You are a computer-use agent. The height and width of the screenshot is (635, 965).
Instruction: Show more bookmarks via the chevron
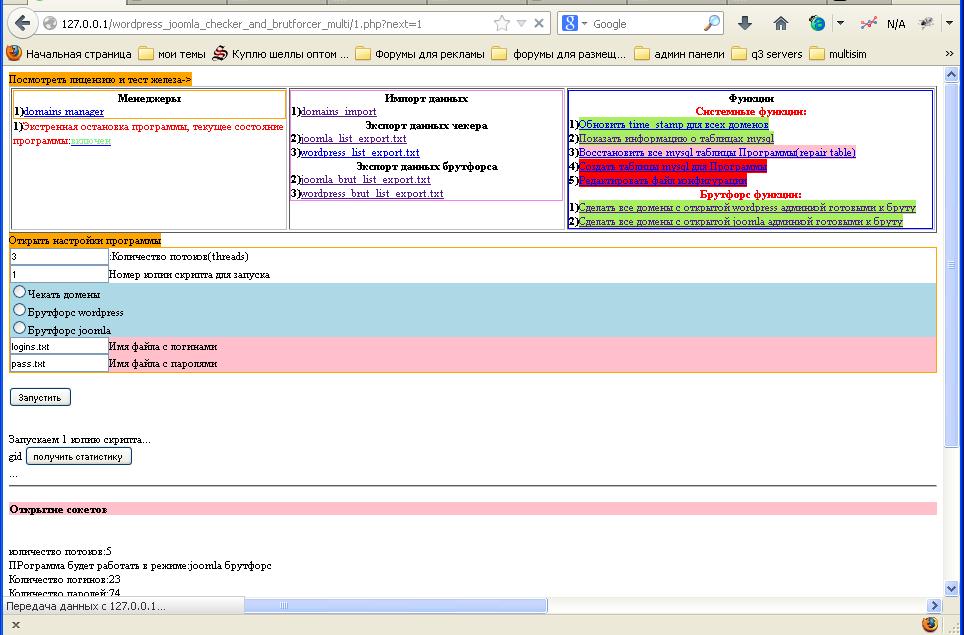pyautogui.click(x=949, y=54)
